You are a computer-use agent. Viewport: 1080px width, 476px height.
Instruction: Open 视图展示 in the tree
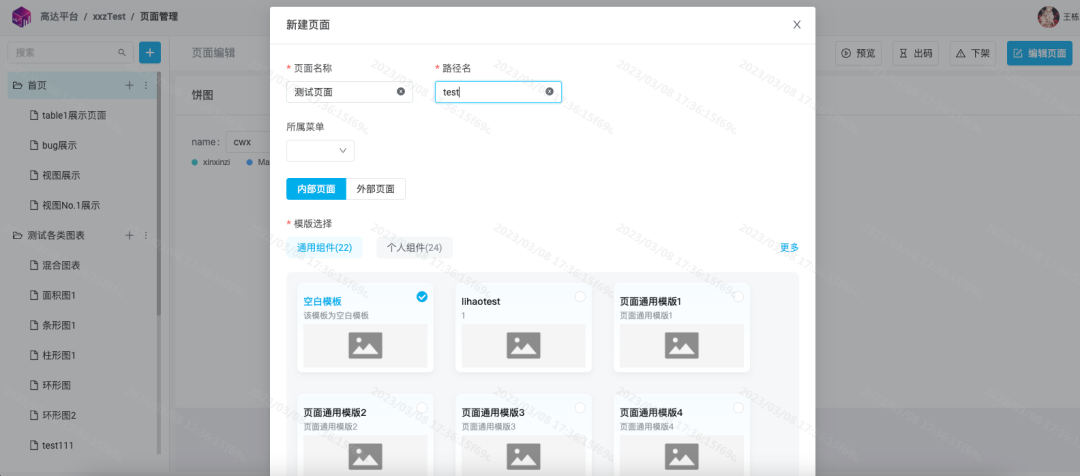coord(61,176)
